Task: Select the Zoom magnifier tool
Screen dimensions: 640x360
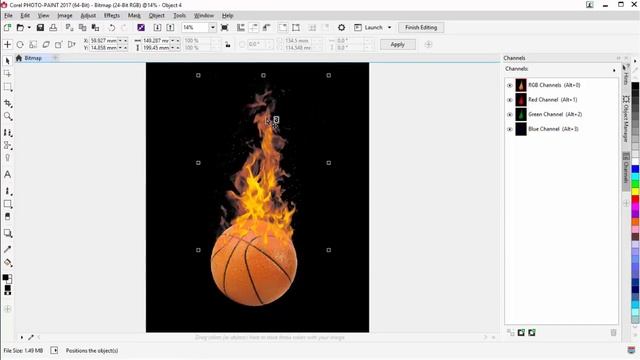Action: click(7, 116)
